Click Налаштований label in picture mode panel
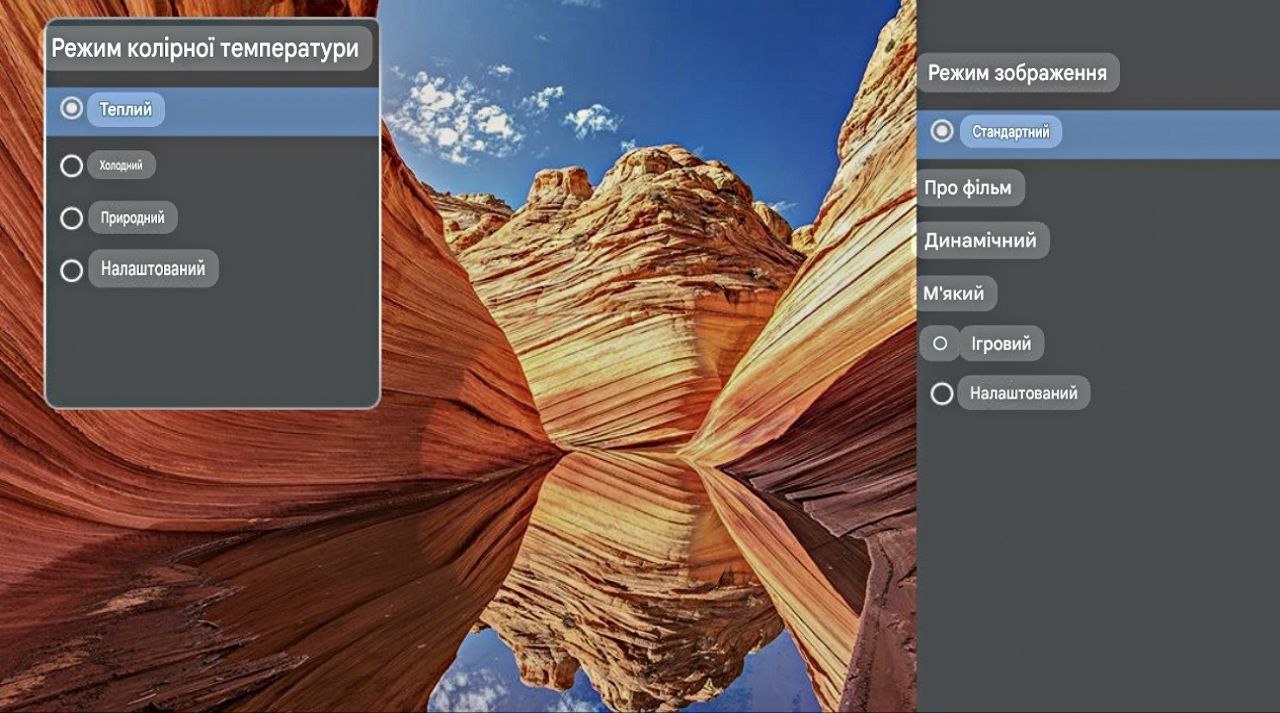Screen dimensions: 1280x713 coord(1024,393)
